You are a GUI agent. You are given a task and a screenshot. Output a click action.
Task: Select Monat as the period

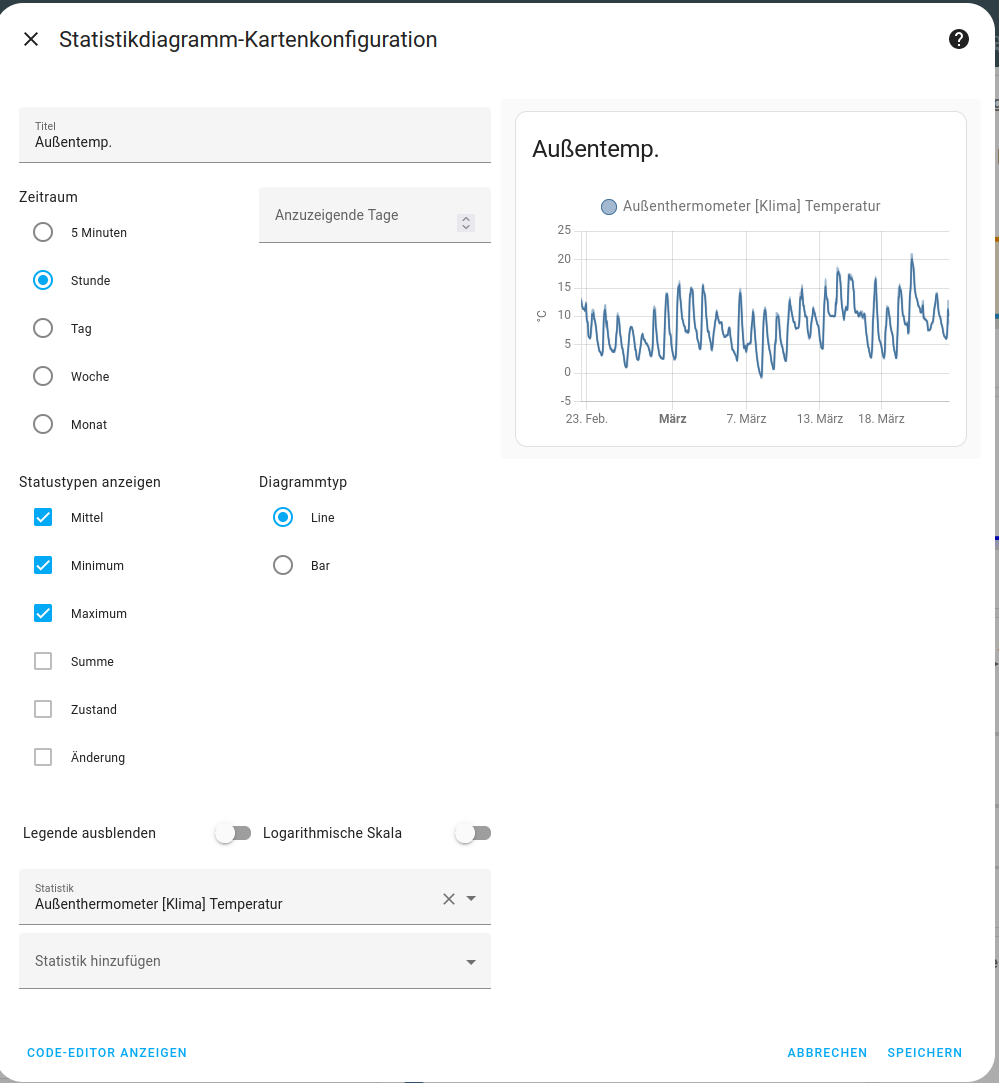(x=43, y=425)
